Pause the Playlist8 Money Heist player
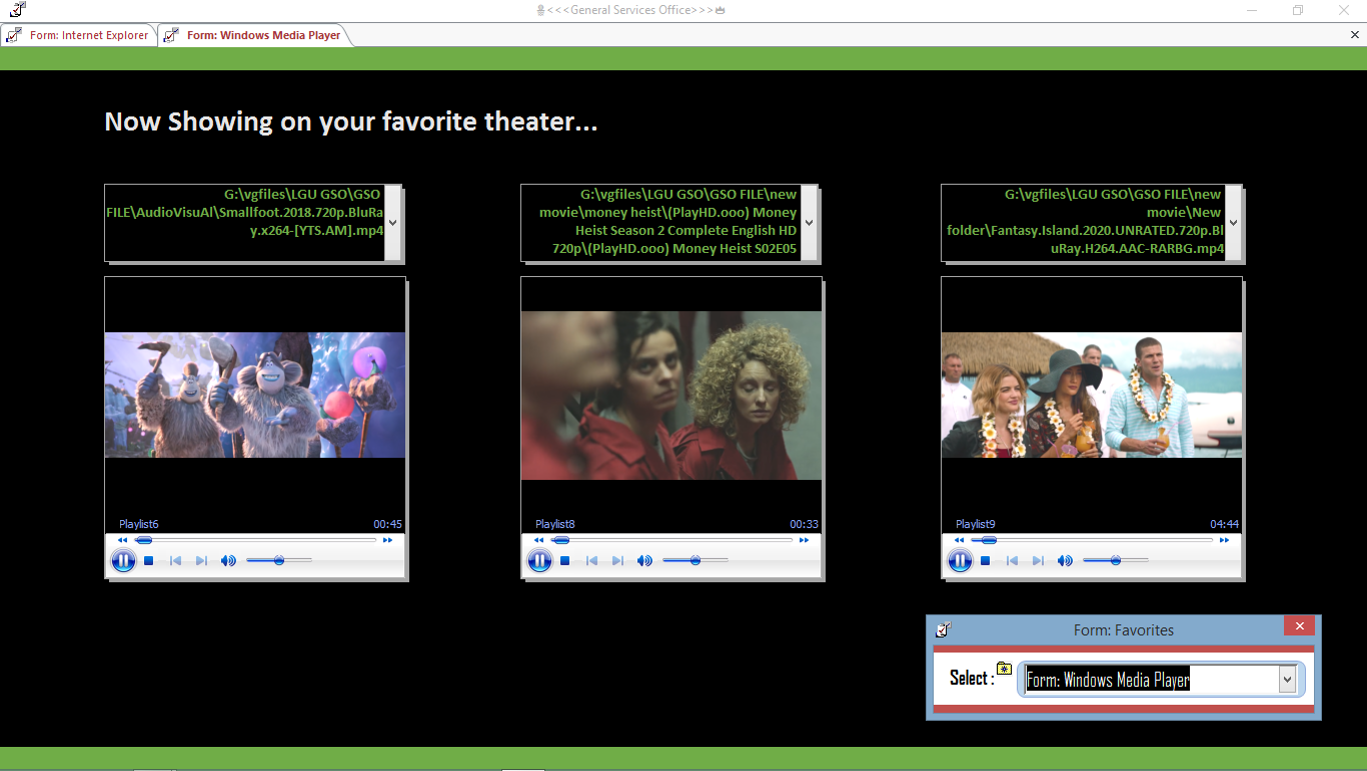 (x=539, y=561)
